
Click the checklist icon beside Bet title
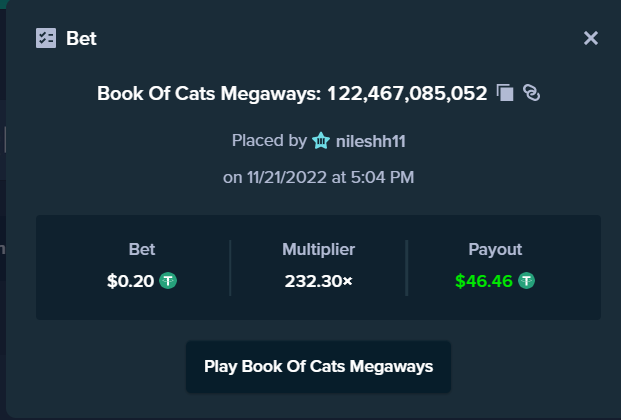pyautogui.click(x=46, y=38)
